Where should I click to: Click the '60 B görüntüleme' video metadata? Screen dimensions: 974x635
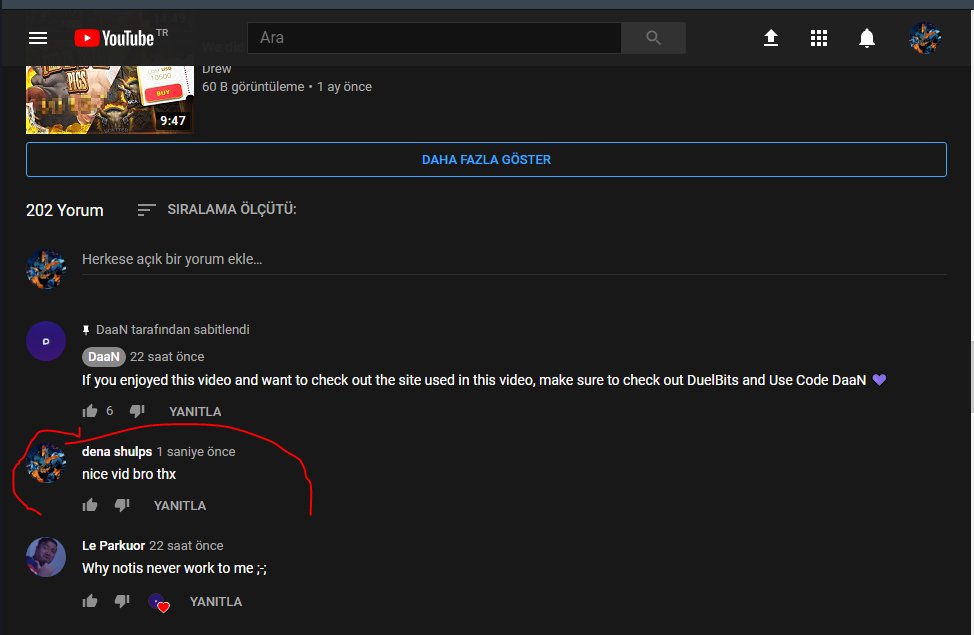[x=253, y=86]
